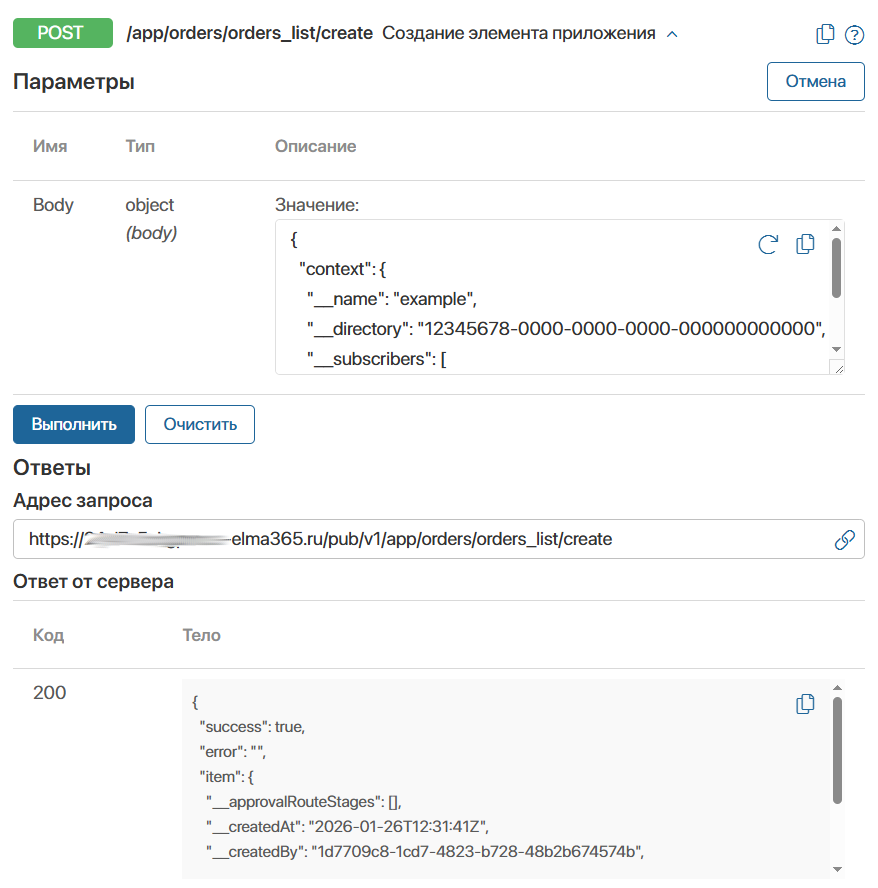The height and width of the screenshot is (888, 878).
Task: Click the Body parameter name
Action: tap(53, 204)
